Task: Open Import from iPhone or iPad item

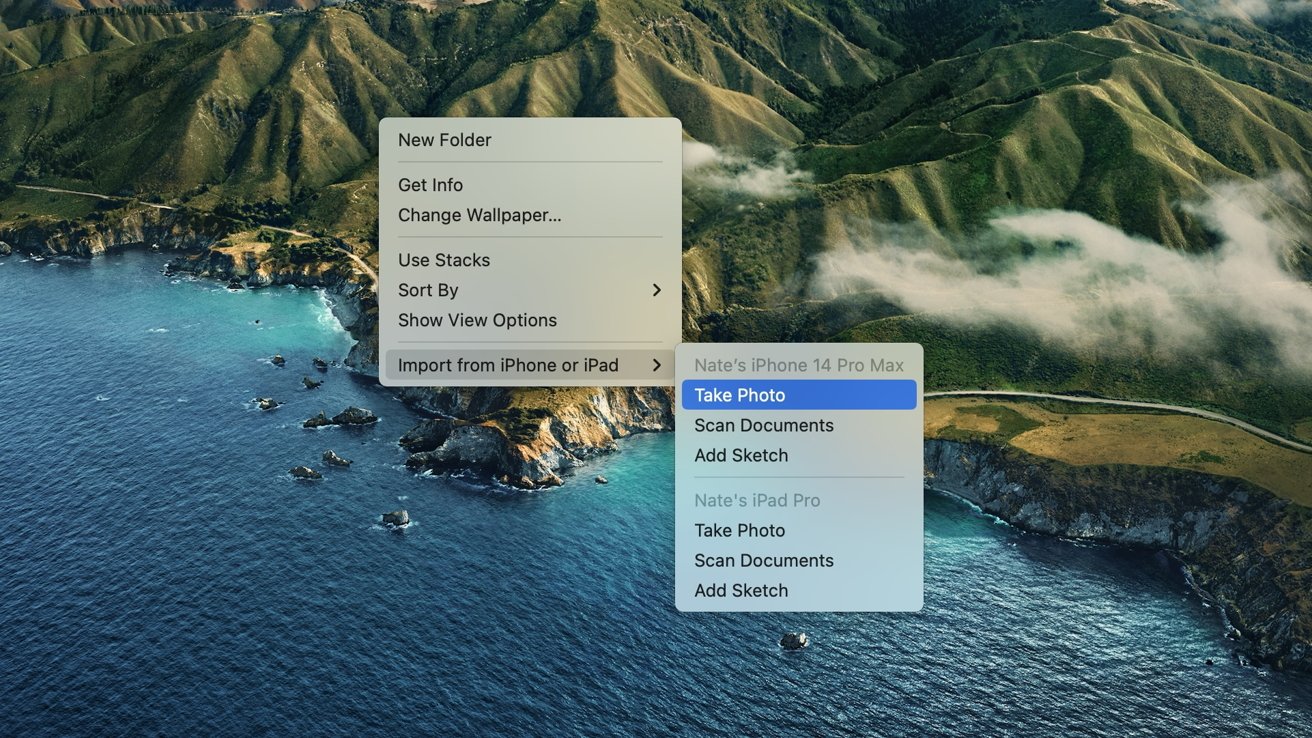Action: pyautogui.click(x=508, y=365)
